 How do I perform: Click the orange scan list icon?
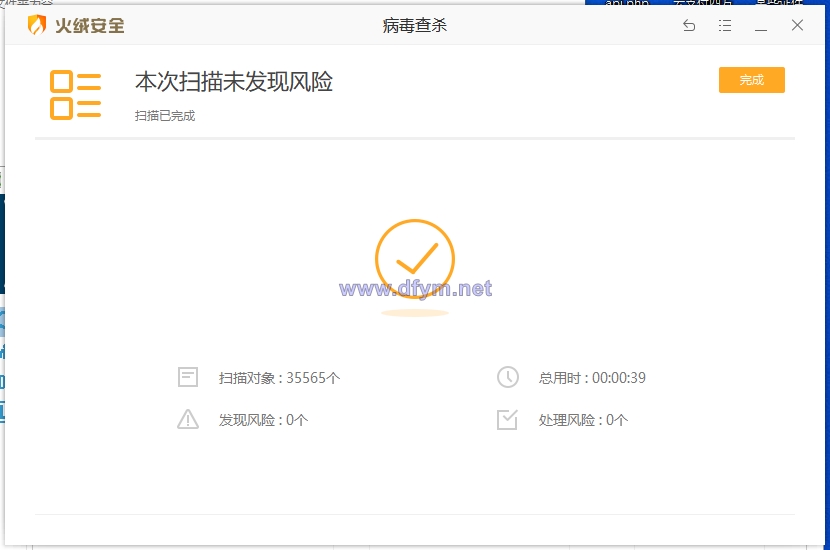[x=75, y=95]
